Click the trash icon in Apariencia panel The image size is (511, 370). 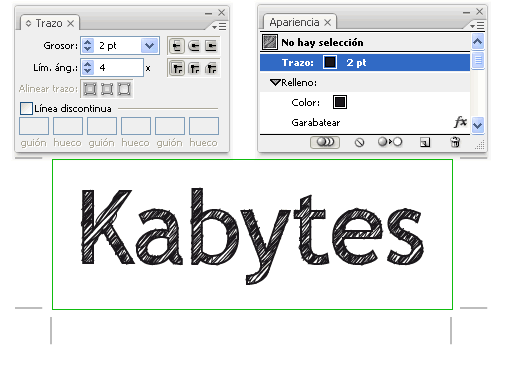455,142
